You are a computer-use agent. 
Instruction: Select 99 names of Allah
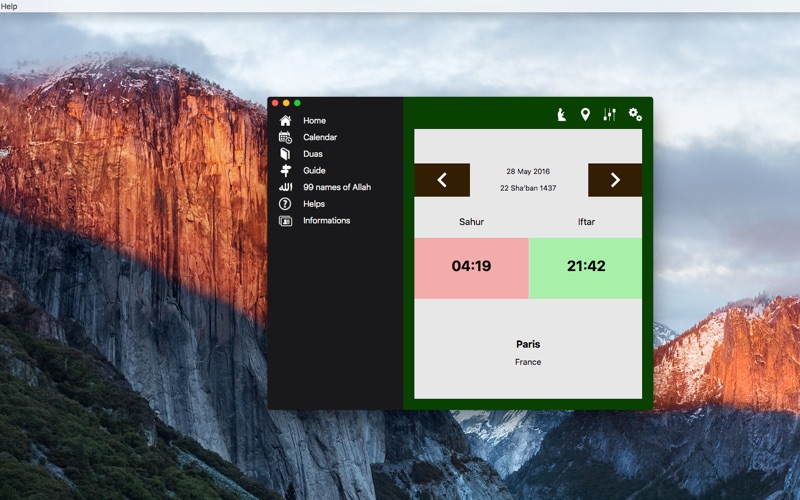337,187
